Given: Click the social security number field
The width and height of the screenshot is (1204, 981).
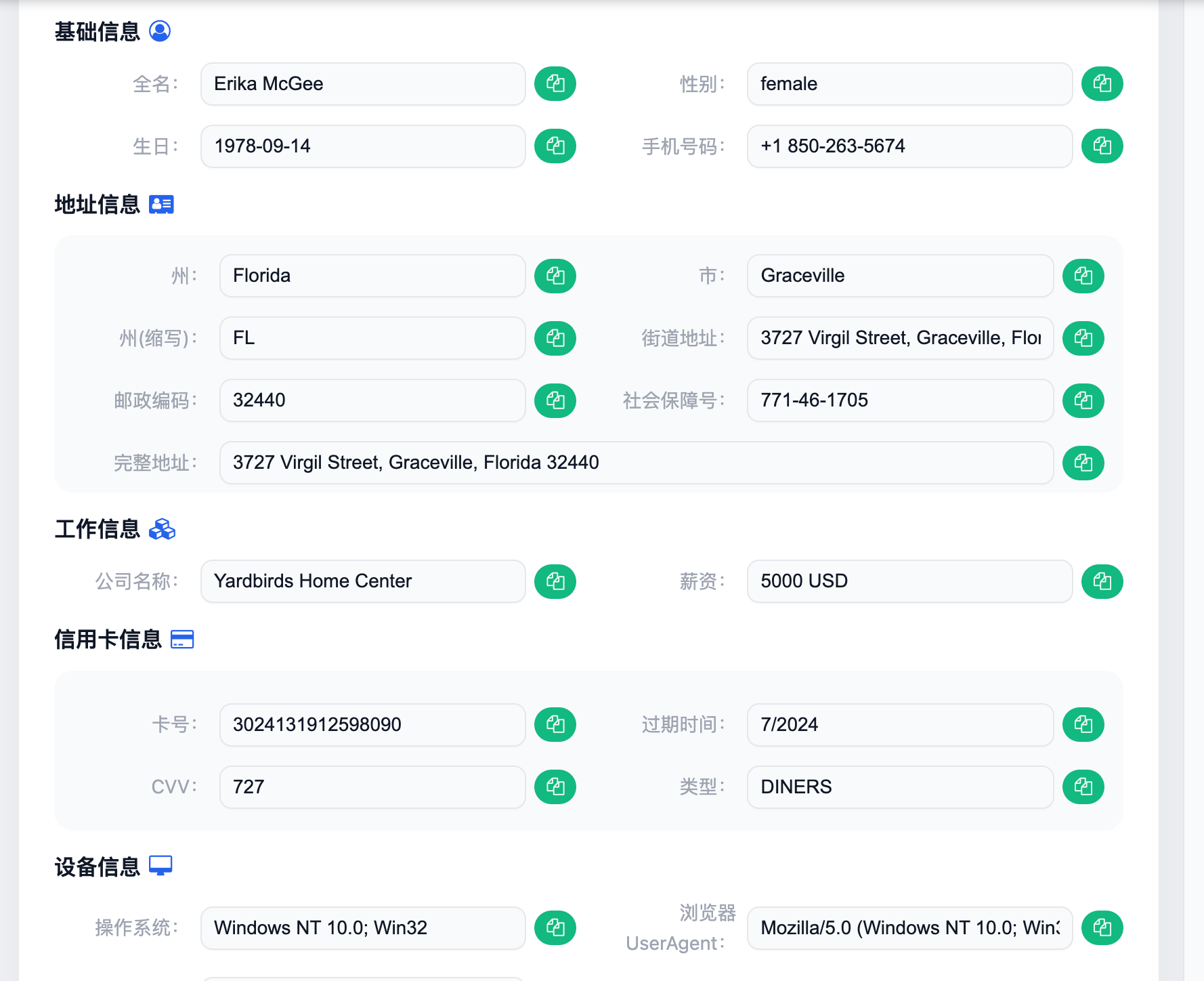Looking at the screenshot, I should tap(901, 400).
